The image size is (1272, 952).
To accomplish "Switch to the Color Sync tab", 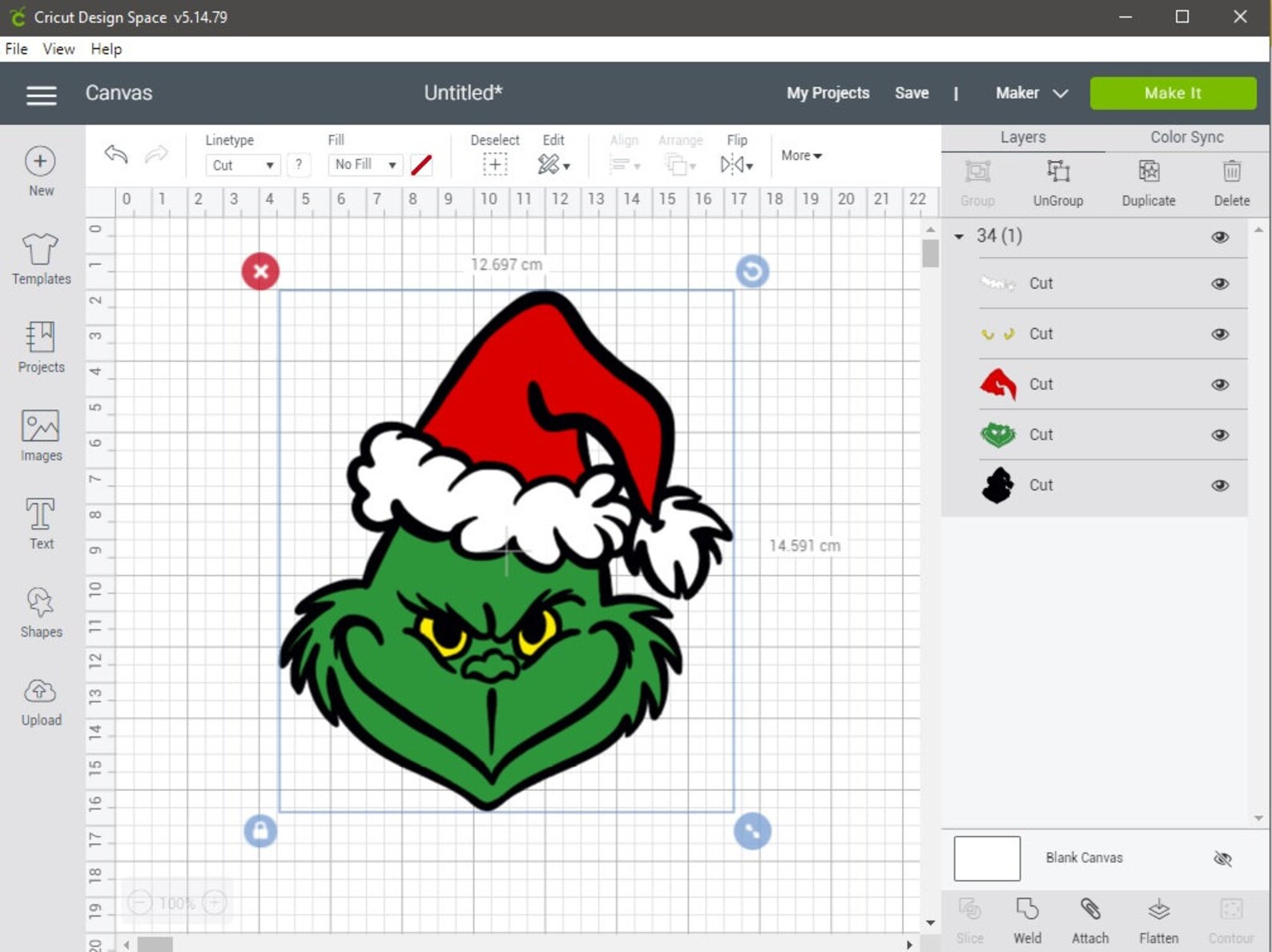I will (x=1187, y=137).
